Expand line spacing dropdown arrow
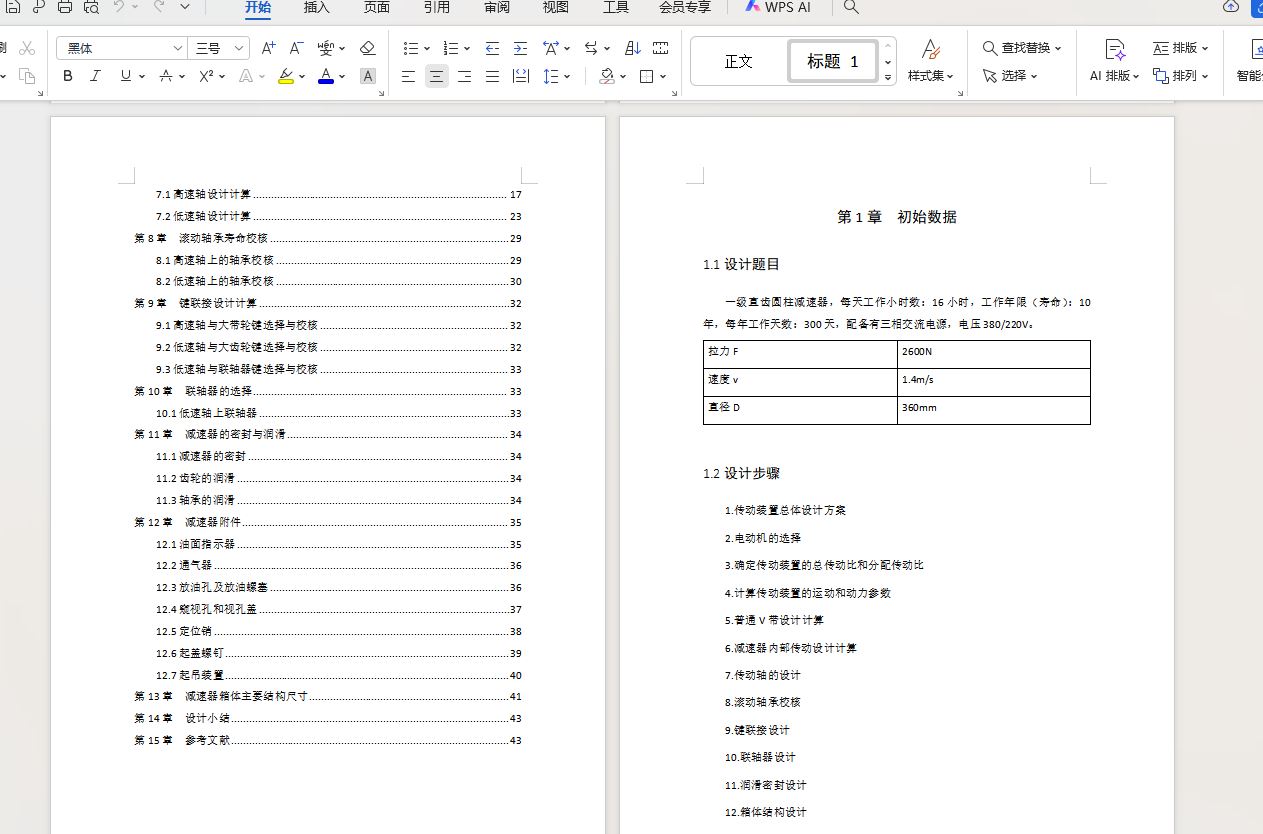1263x834 pixels. [567, 76]
